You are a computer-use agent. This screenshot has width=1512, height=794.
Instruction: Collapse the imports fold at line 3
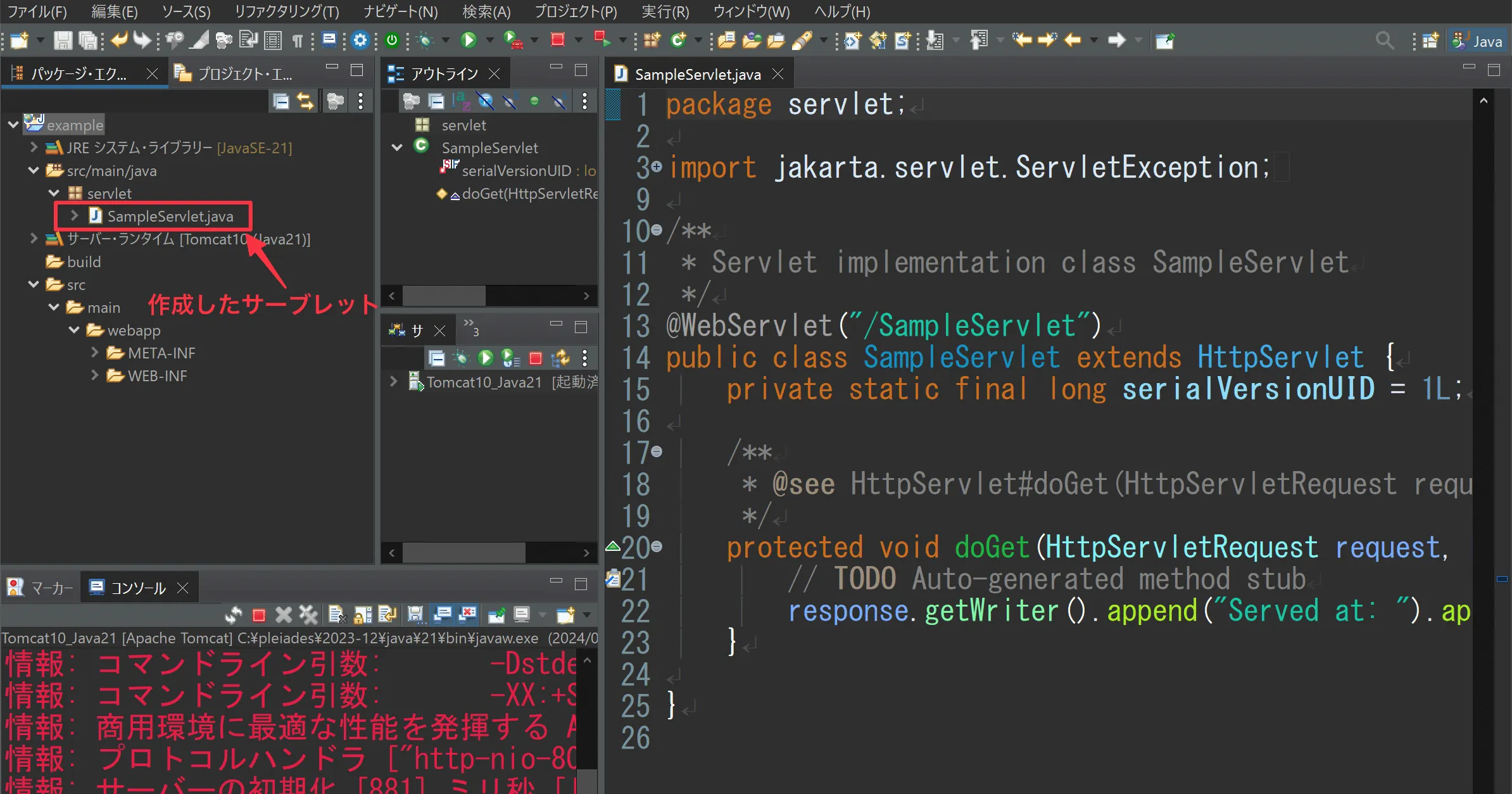[657, 167]
